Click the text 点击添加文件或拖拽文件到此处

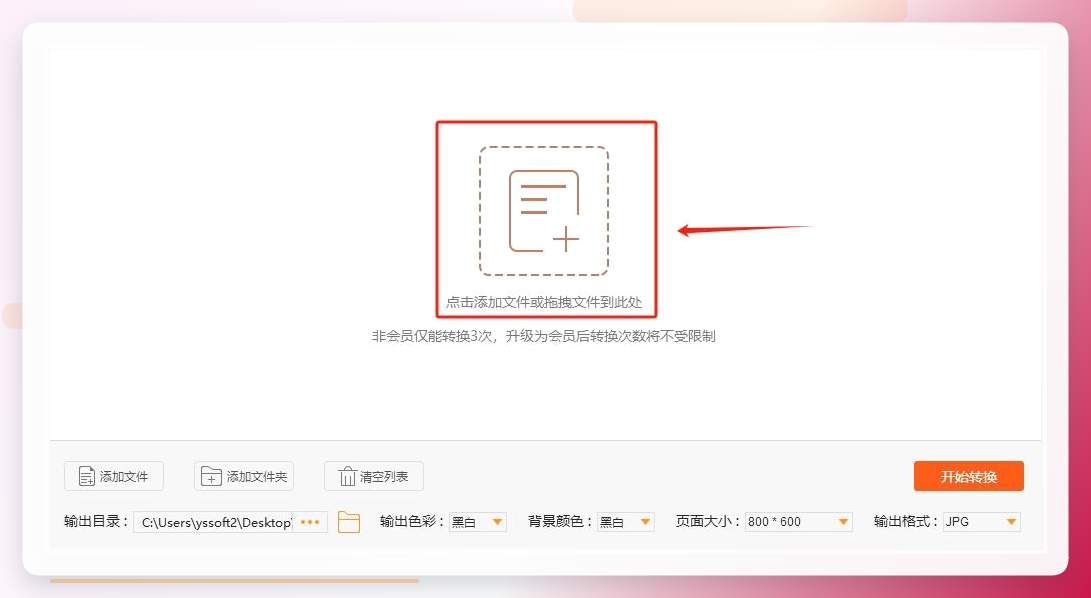point(543,303)
